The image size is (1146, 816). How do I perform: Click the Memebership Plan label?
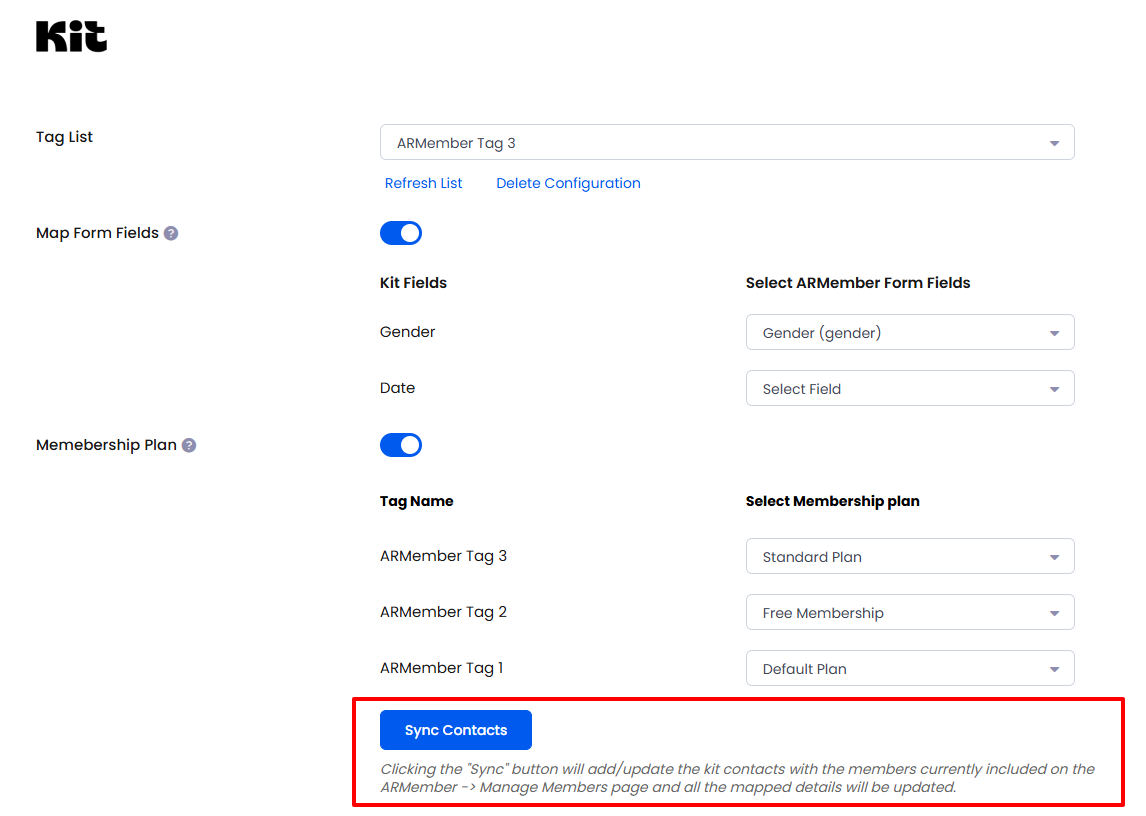(x=106, y=445)
